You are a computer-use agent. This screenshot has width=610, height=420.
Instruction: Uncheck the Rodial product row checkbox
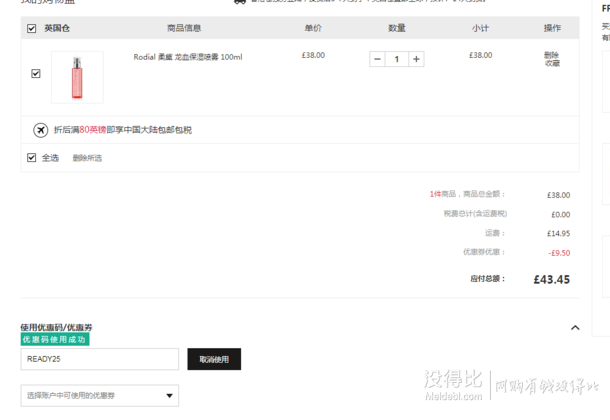pyautogui.click(x=36, y=74)
